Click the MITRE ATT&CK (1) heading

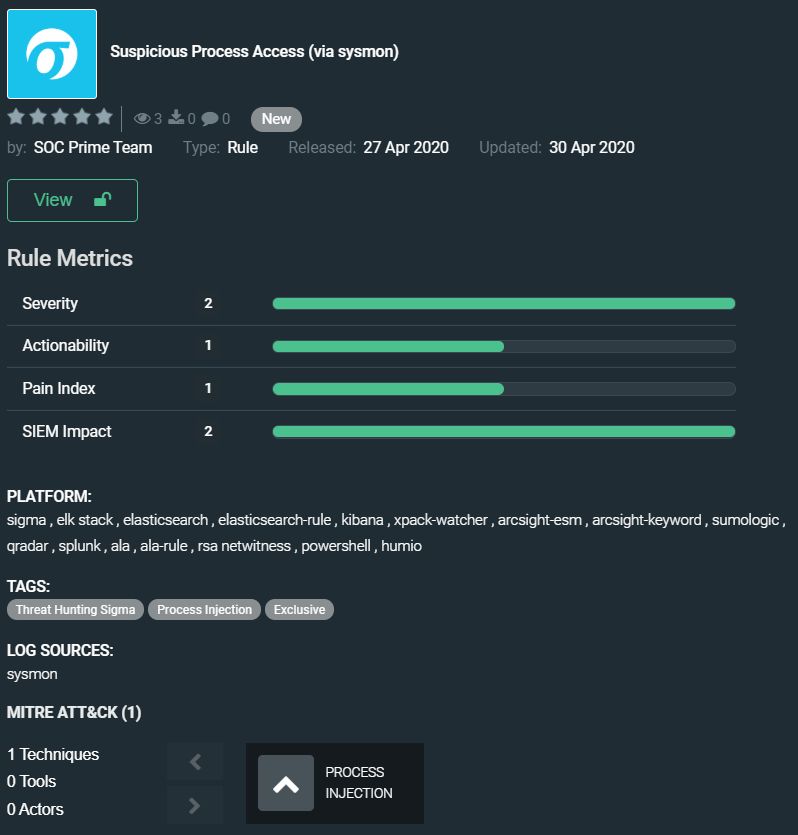click(x=74, y=713)
